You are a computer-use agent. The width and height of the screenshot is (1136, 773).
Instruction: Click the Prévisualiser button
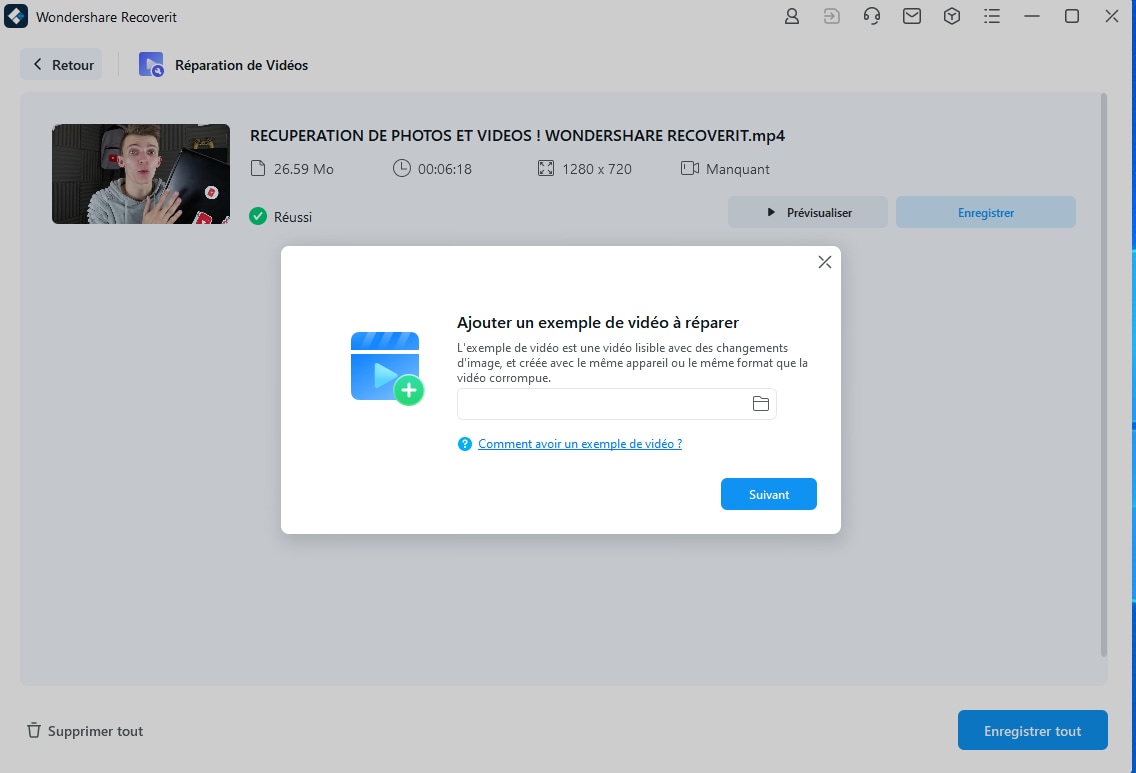(808, 212)
